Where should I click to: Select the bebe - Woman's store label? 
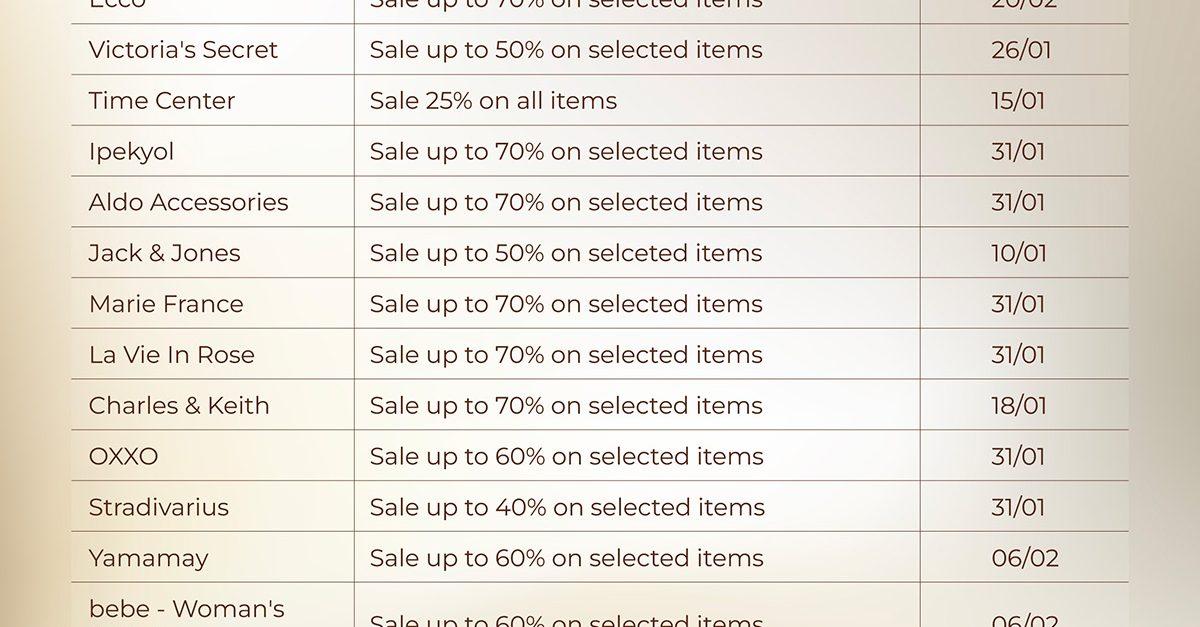pos(186,608)
